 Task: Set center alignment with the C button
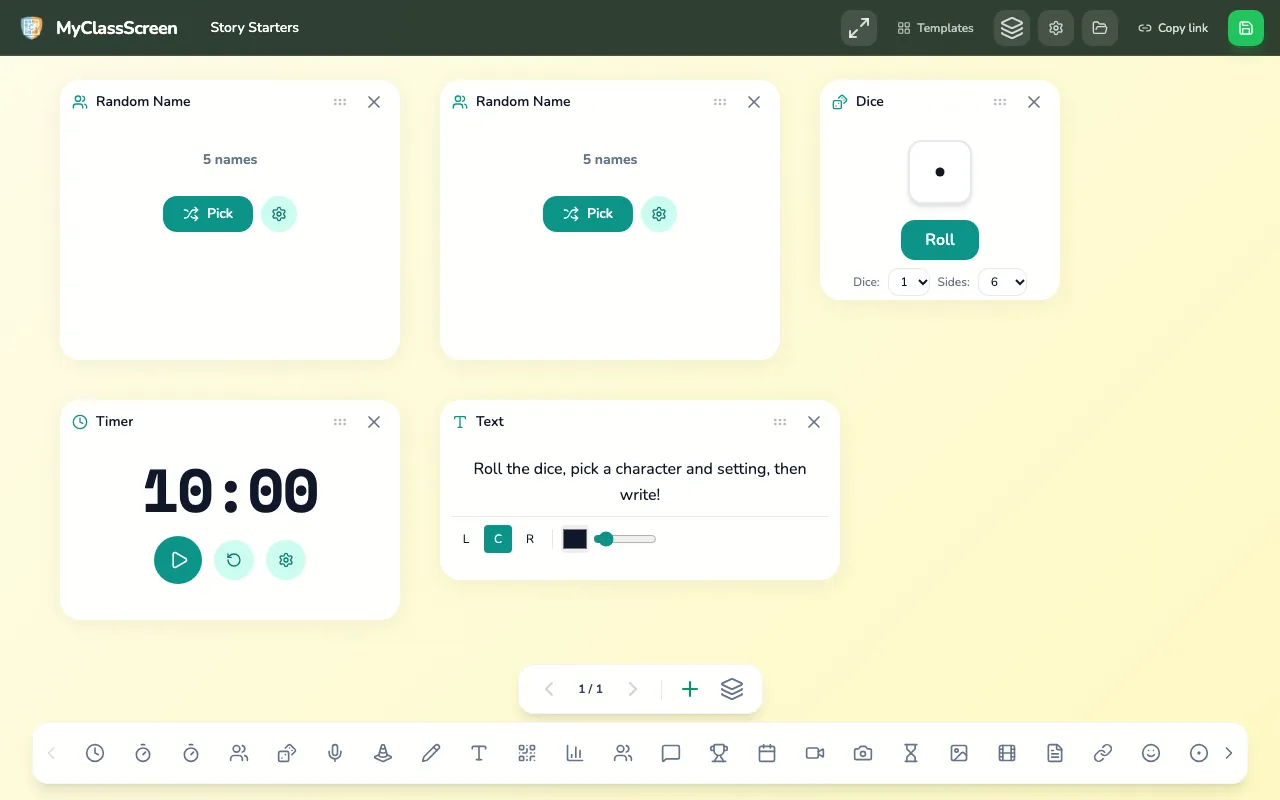click(498, 539)
